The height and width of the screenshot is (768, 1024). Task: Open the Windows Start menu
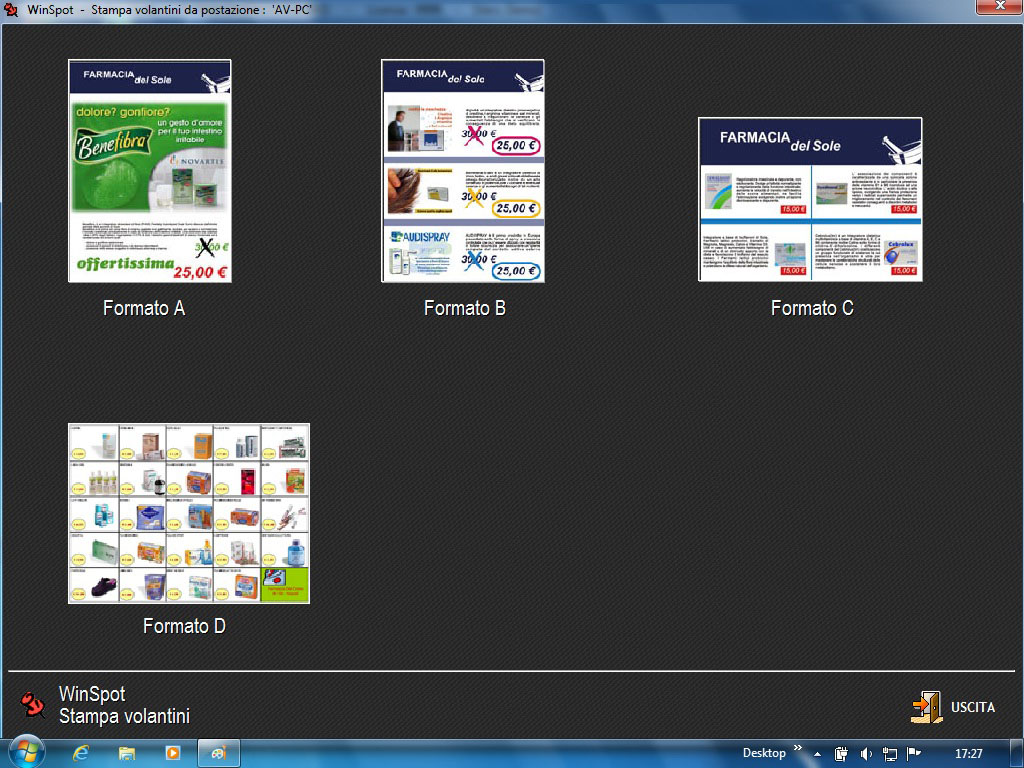tap(25, 752)
